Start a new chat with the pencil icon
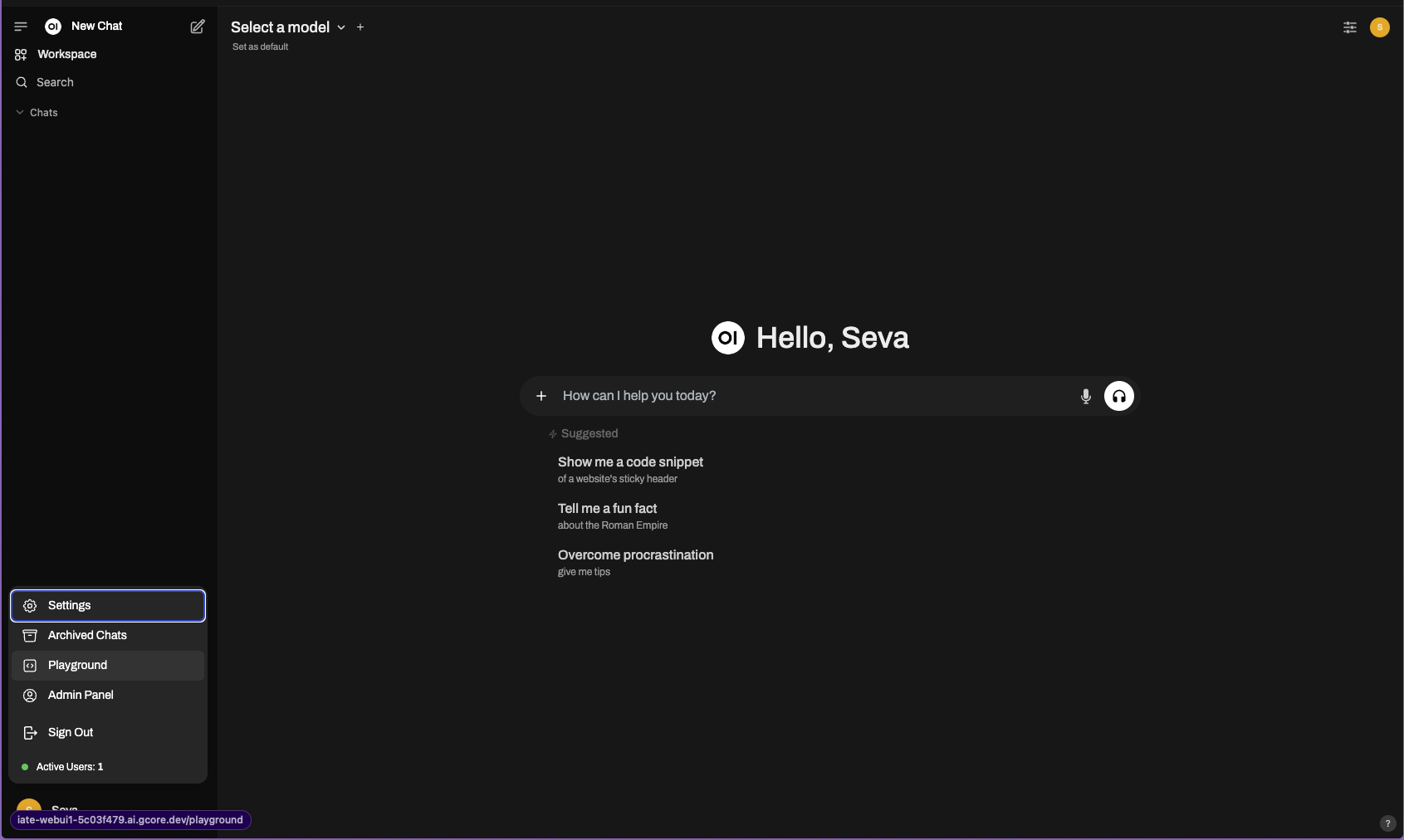 coord(198,27)
